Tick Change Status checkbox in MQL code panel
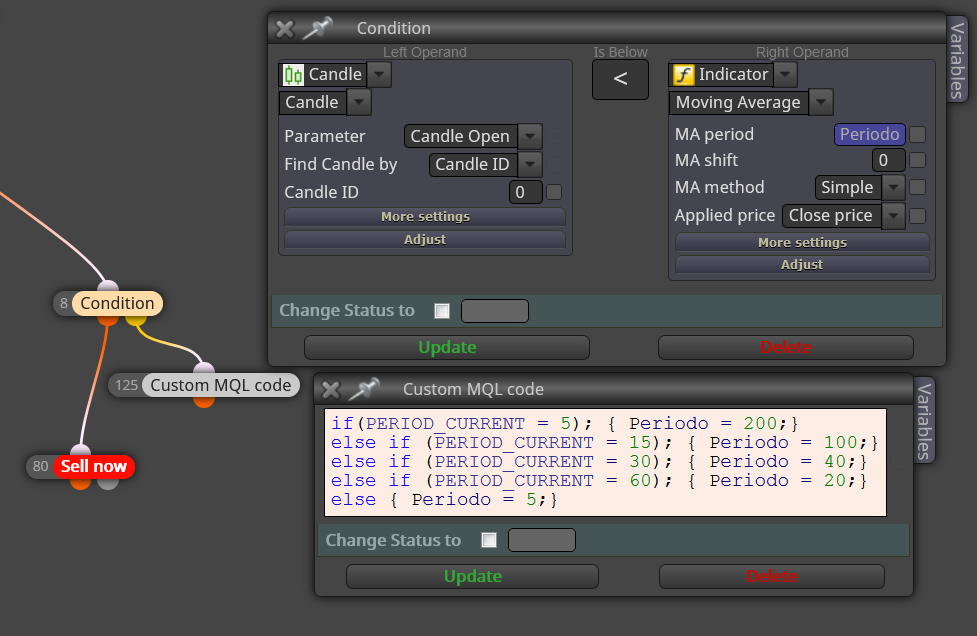The width and height of the screenshot is (977, 636). point(489,540)
